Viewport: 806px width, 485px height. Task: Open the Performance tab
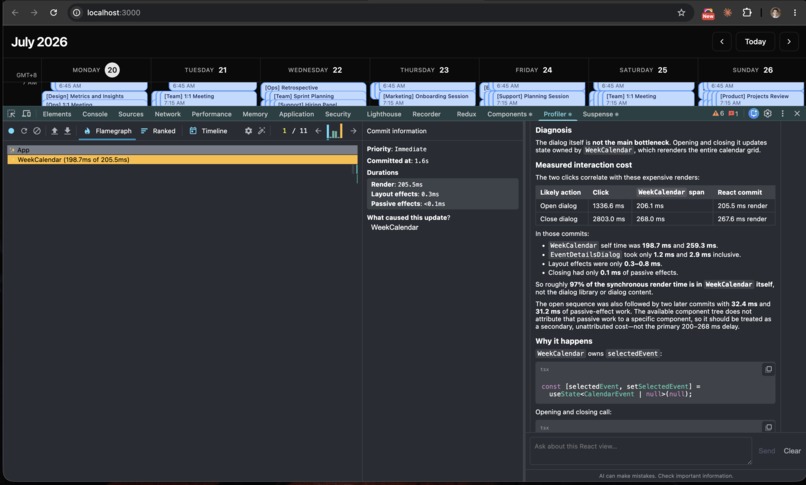(x=212, y=114)
